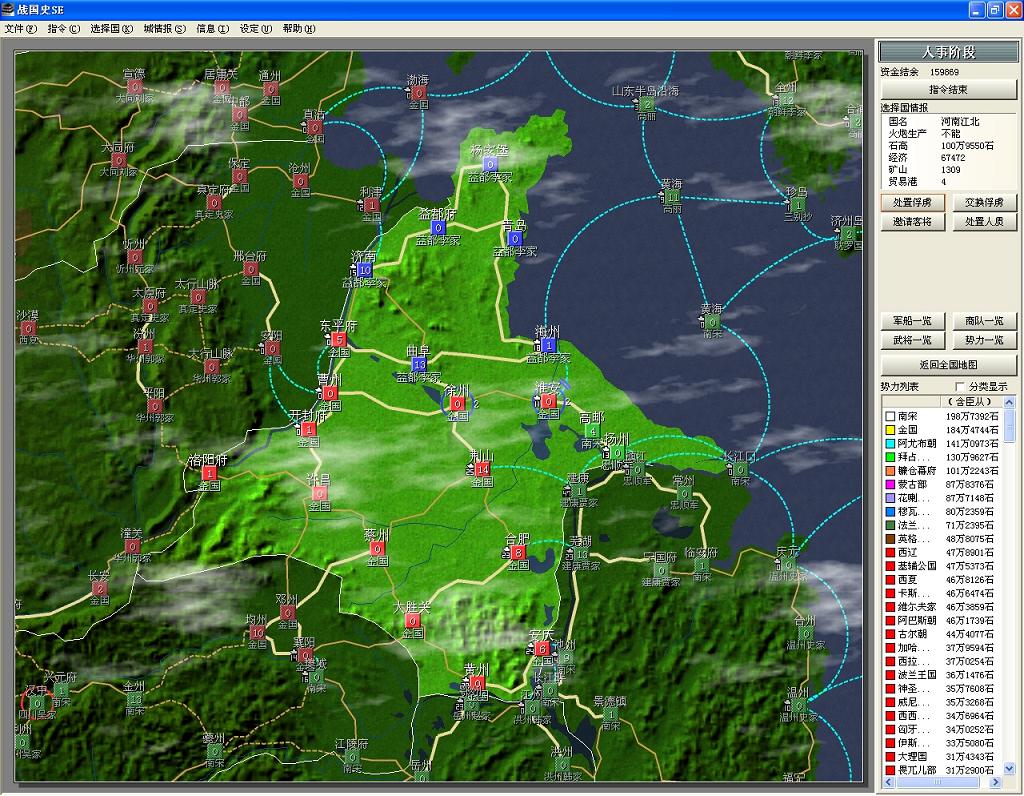1024x796 pixels.
Task: Select the 洛阳府 city marker
Action: (209, 472)
